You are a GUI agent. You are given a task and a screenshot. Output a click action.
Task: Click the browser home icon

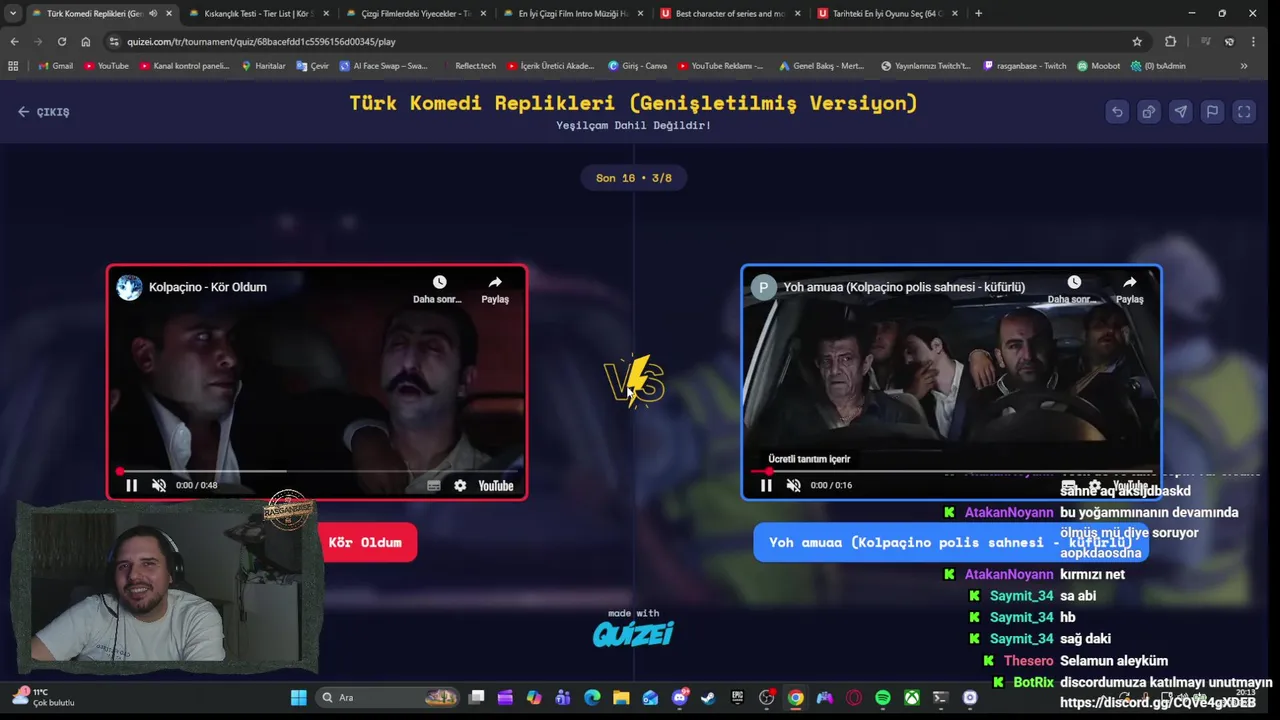(x=86, y=42)
